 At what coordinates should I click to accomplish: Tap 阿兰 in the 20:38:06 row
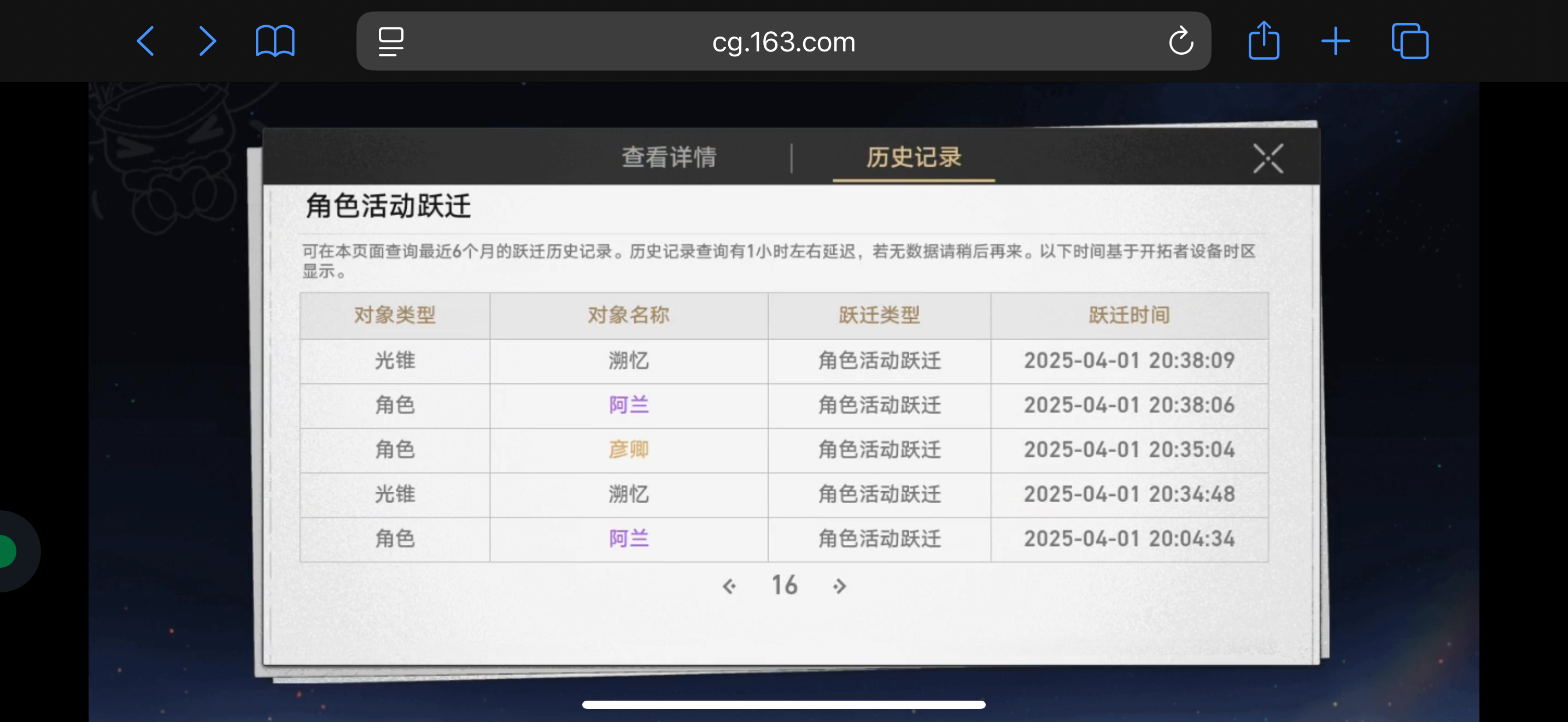(629, 405)
